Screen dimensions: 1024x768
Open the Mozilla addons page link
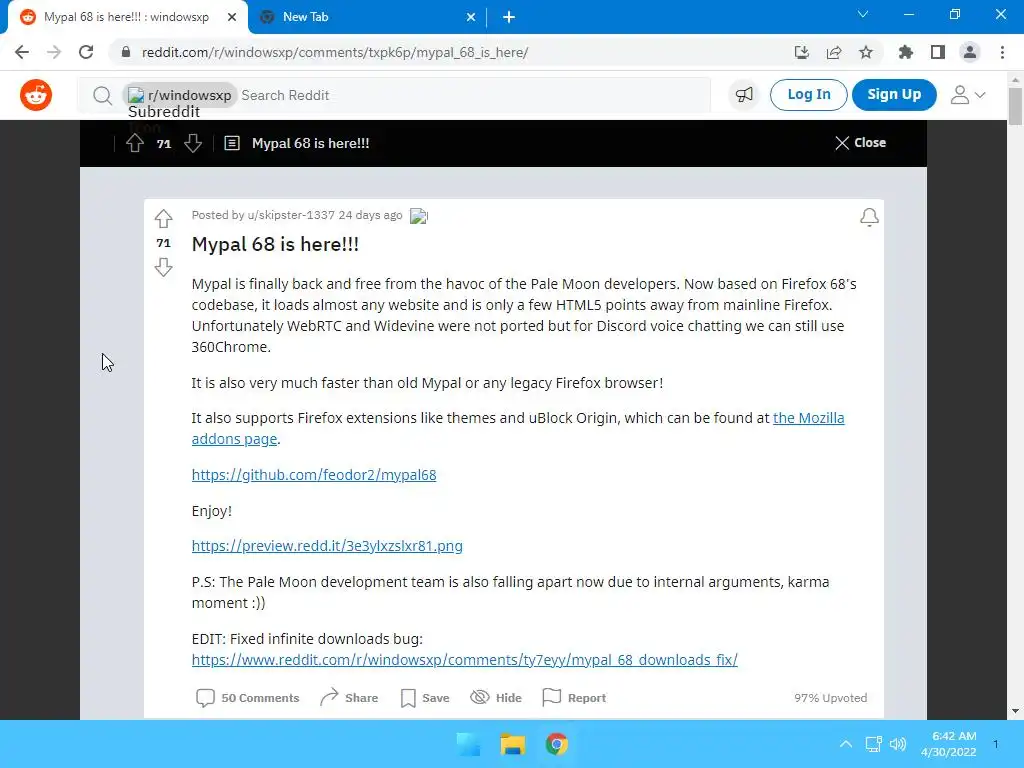point(808,418)
